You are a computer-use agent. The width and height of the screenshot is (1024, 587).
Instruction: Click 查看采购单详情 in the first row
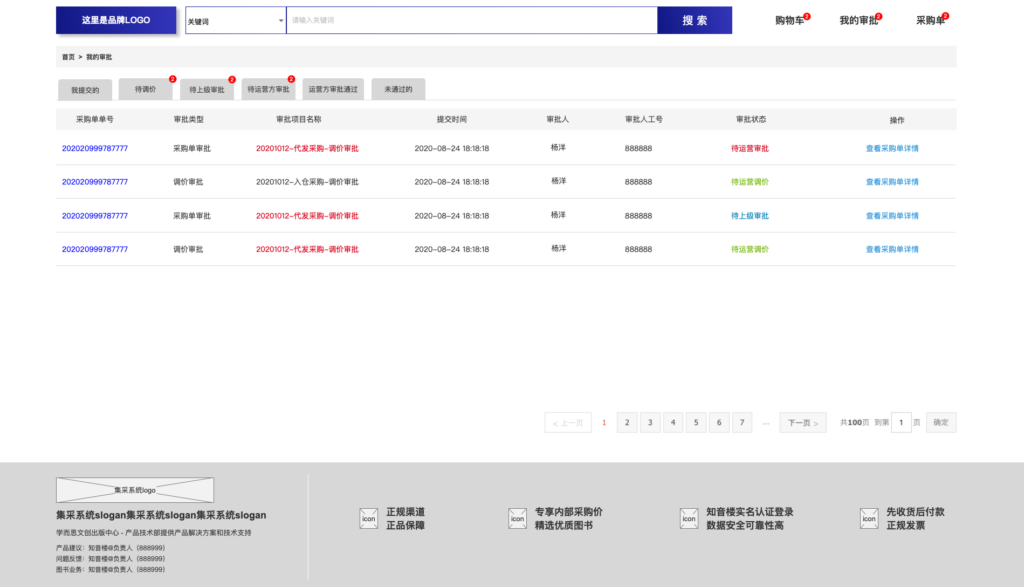892,148
